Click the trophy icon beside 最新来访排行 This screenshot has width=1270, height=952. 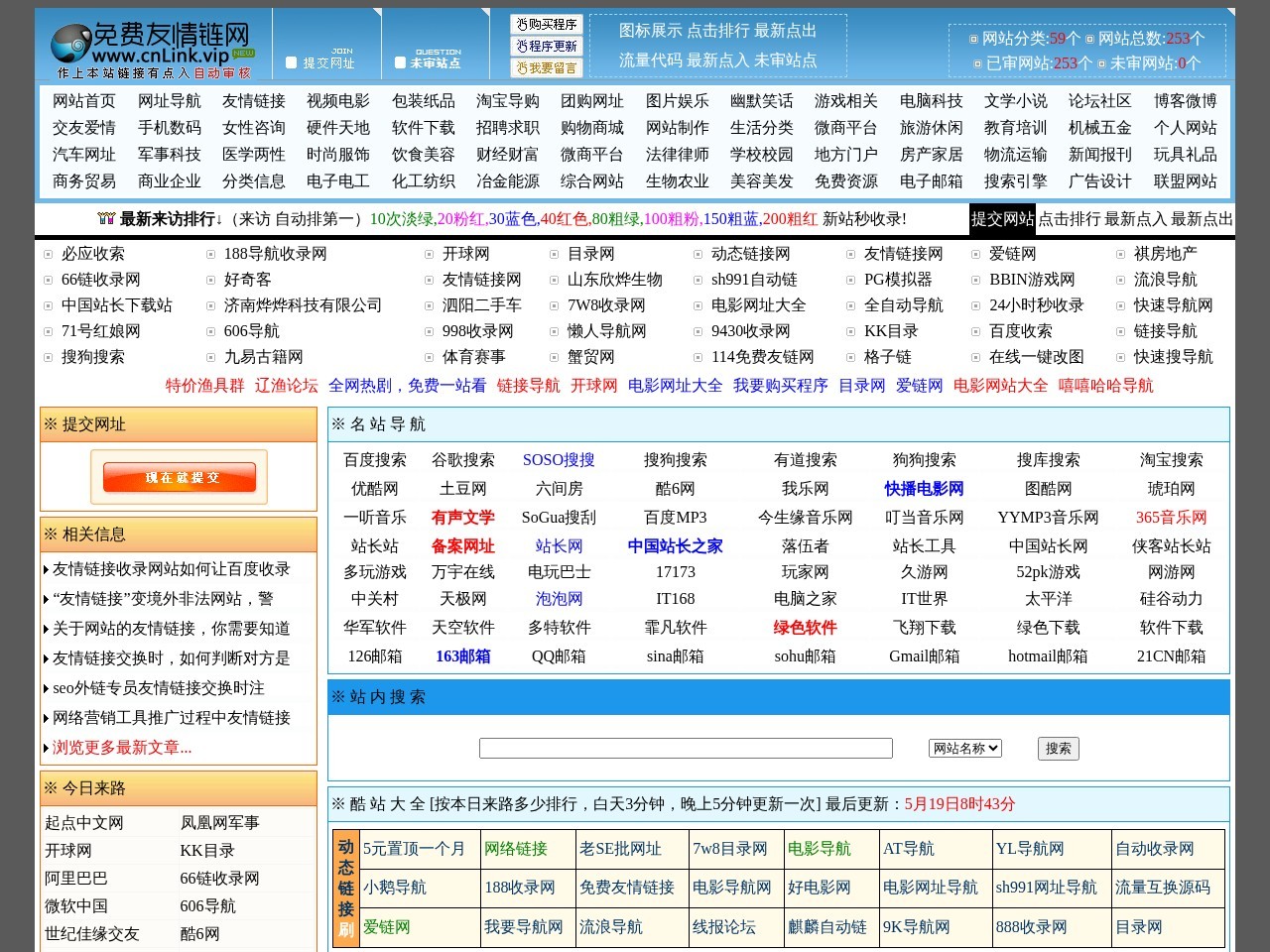click(106, 219)
